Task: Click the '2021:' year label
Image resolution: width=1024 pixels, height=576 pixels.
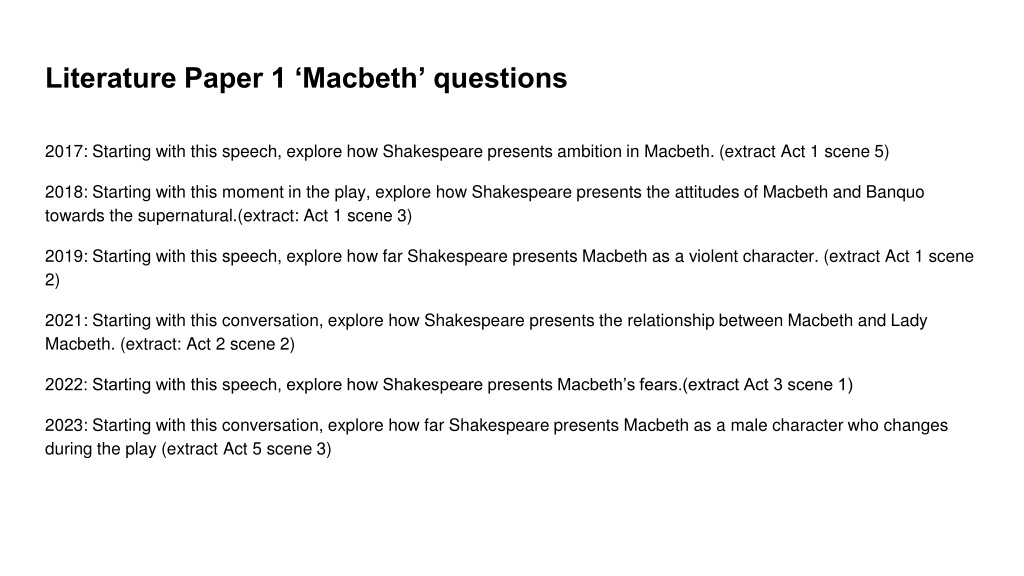Action: click(66, 320)
